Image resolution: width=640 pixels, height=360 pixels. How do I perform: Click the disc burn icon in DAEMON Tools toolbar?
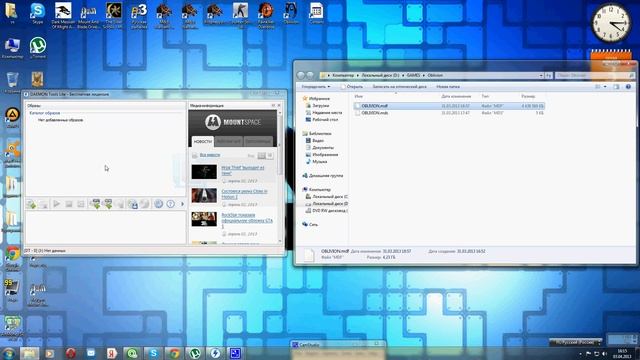pyautogui.click(x=145, y=204)
